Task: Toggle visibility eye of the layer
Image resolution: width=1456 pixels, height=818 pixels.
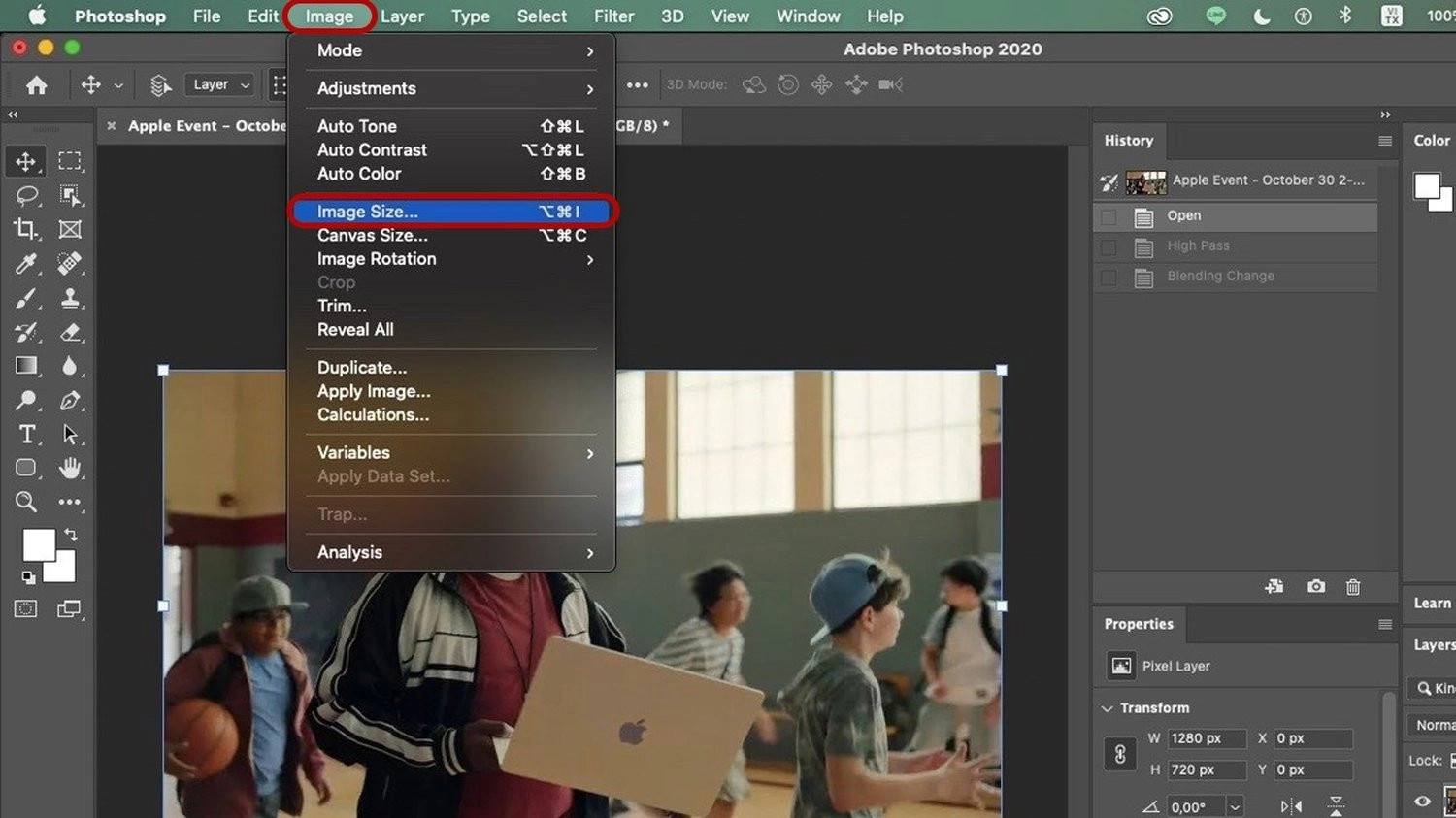Action: pyautogui.click(x=1422, y=801)
